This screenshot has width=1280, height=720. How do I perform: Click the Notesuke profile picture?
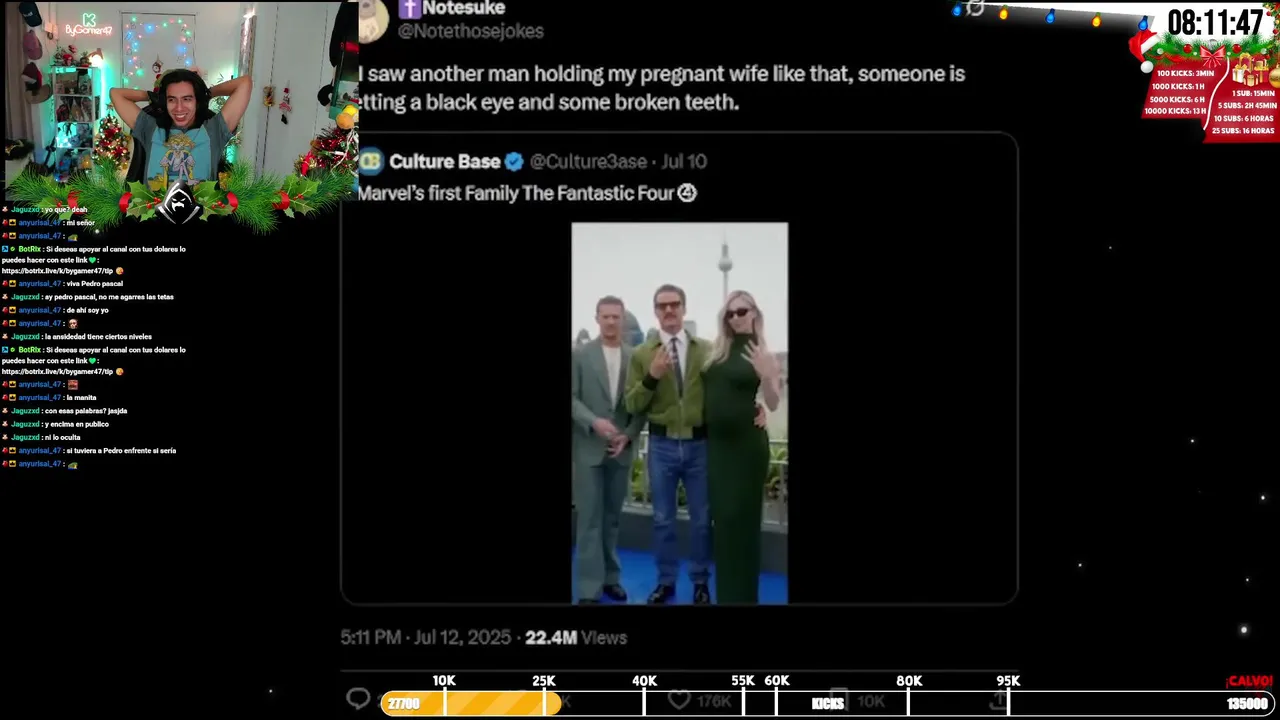(373, 19)
